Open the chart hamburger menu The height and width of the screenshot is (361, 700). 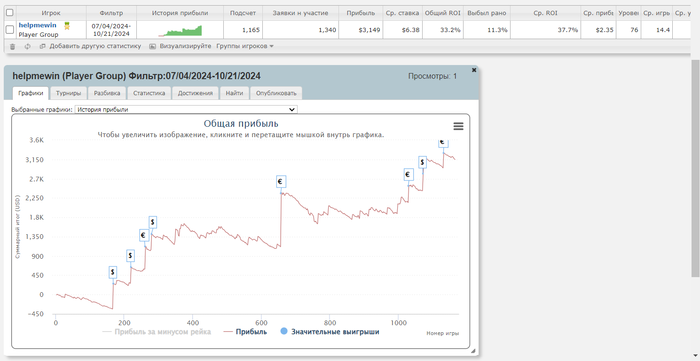point(458,126)
